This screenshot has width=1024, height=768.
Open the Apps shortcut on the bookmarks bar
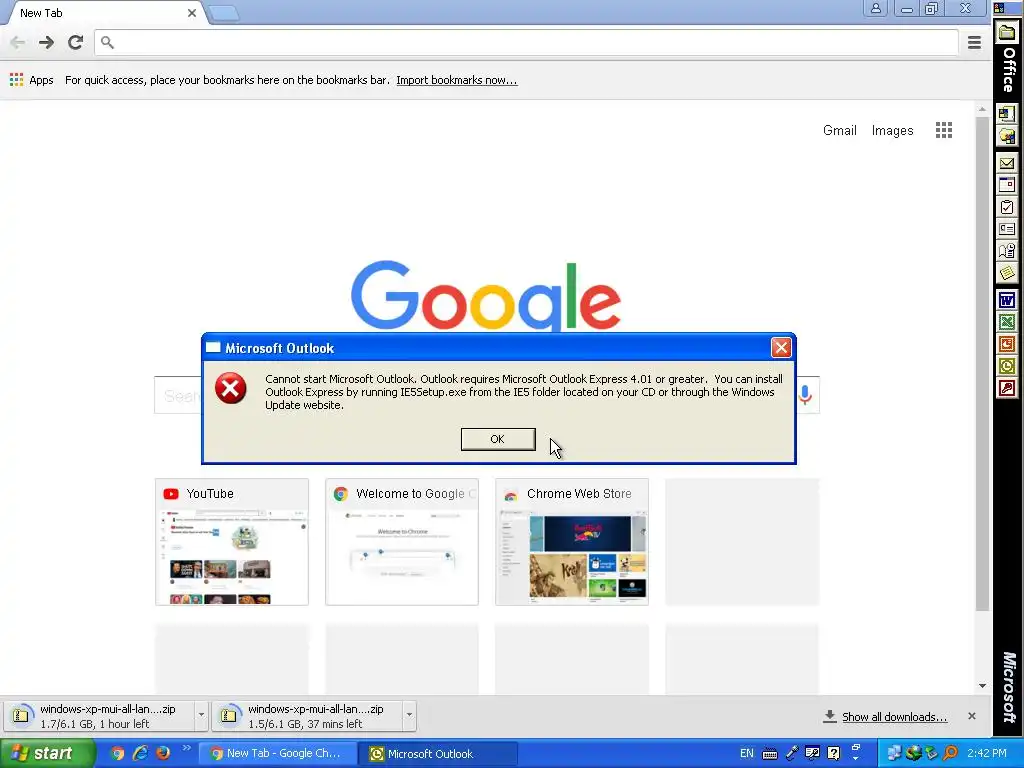[31, 80]
